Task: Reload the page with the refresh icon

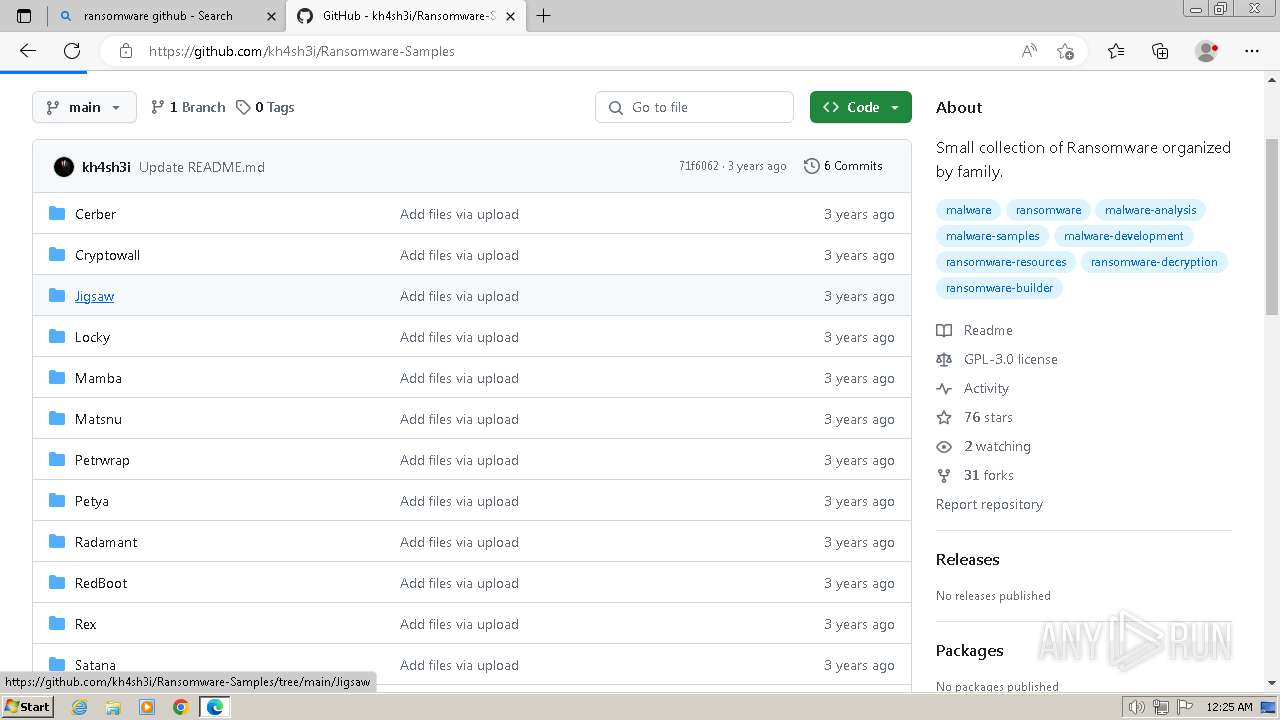Action: 72,51
